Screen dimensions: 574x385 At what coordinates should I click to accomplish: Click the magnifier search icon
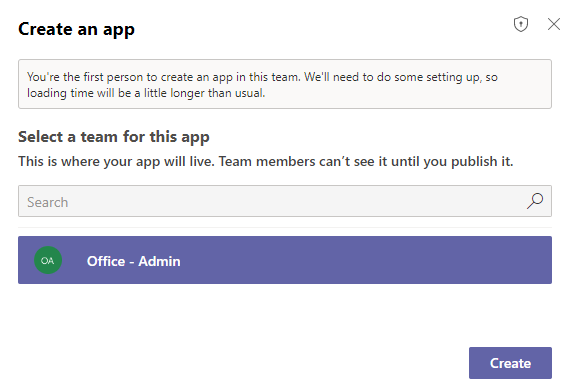(x=535, y=201)
